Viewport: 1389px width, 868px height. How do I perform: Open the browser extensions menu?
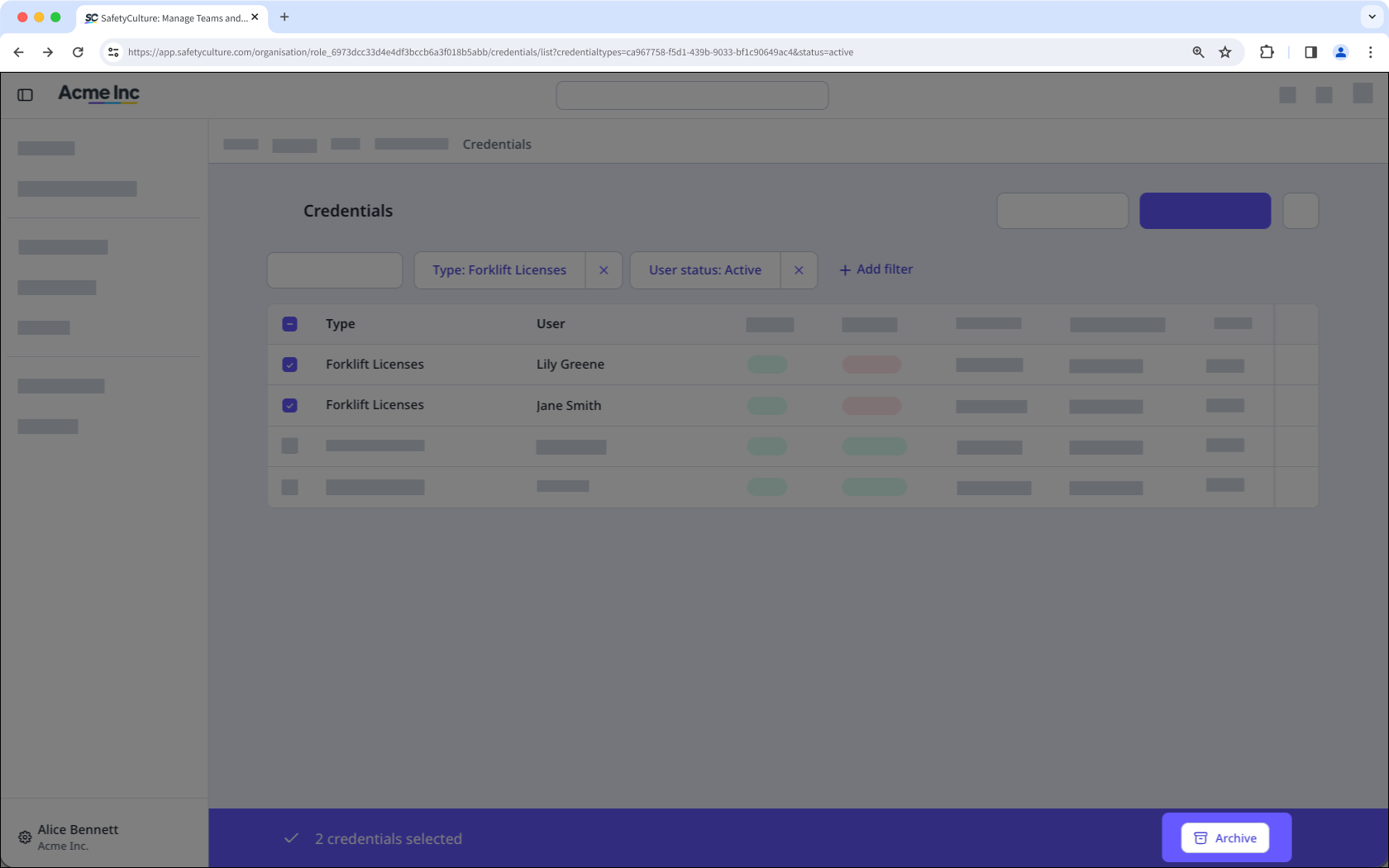point(1267,52)
